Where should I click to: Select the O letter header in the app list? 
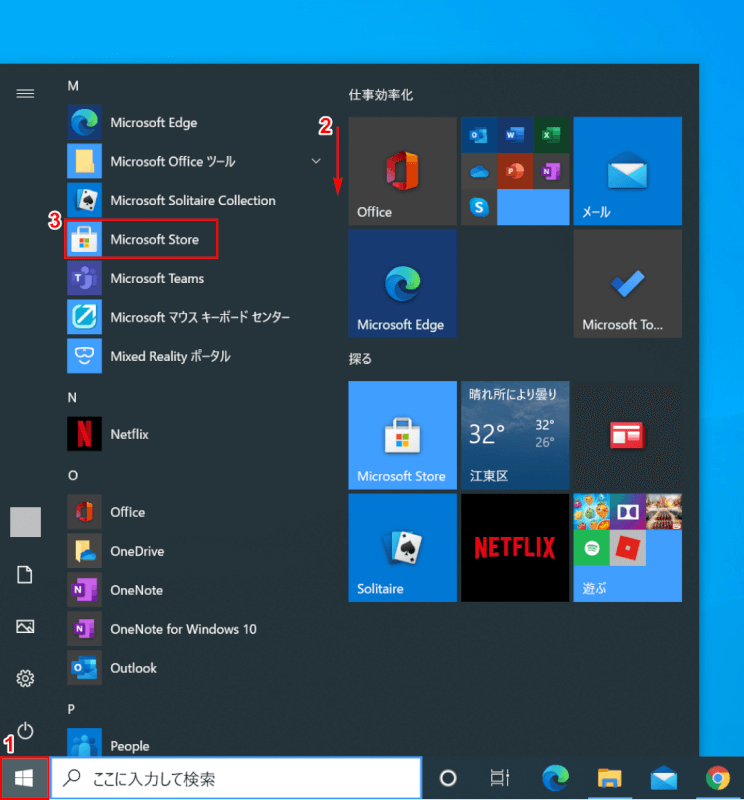pyautogui.click(x=73, y=476)
